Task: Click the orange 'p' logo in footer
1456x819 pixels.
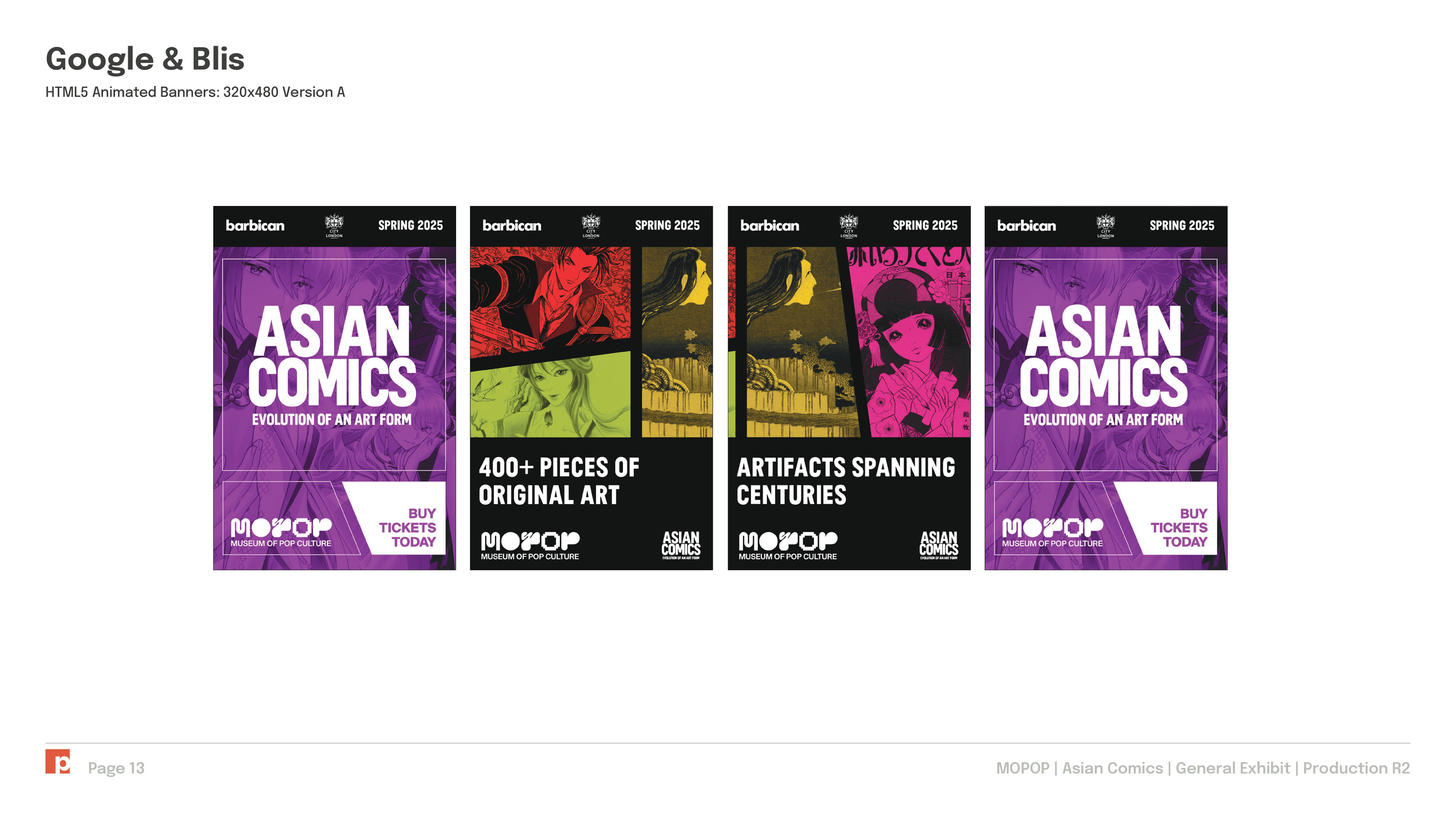Action: 58,761
